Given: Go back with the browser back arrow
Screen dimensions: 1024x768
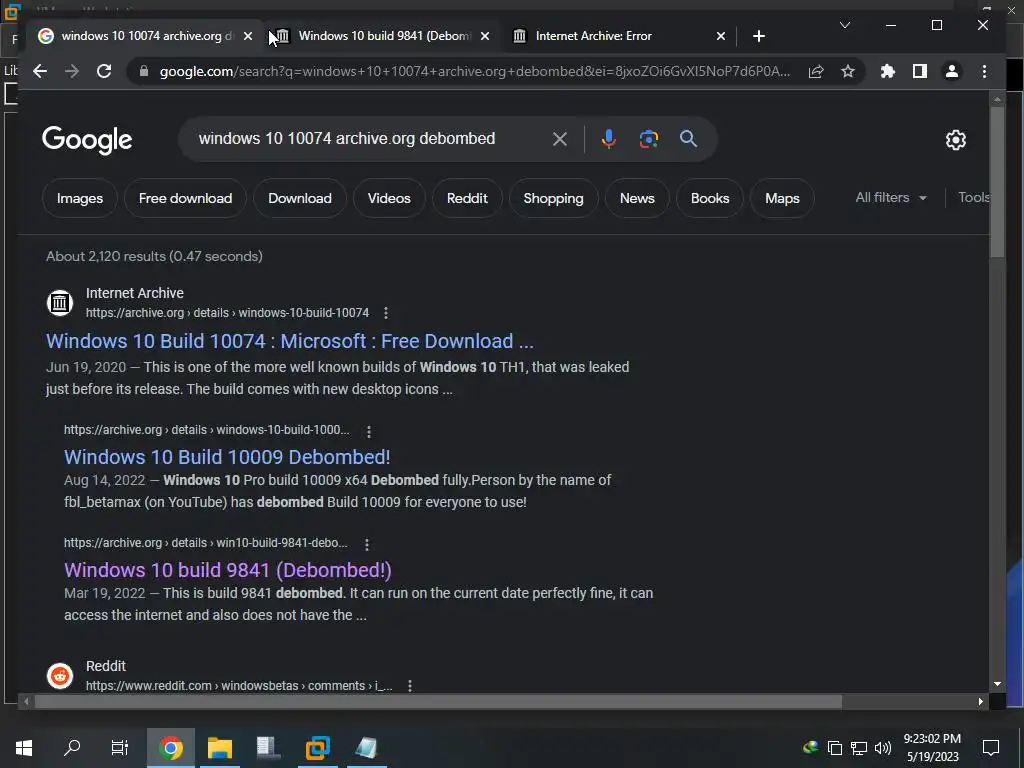Looking at the screenshot, I should pyautogui.click(x=40, y=71).
